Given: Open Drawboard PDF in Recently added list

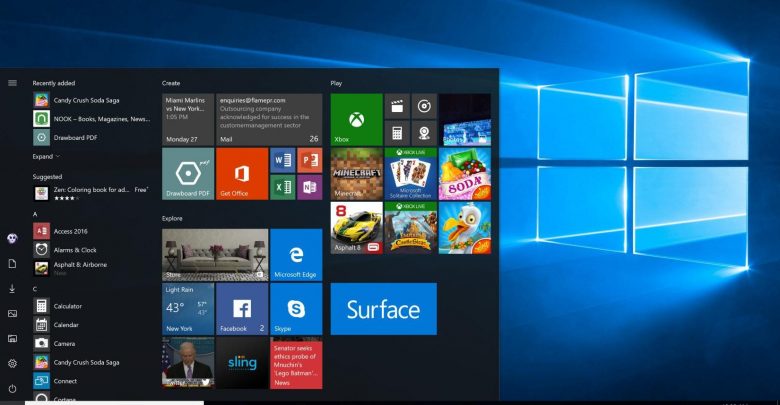Looking at the screenshot, I should click(91, 137).
